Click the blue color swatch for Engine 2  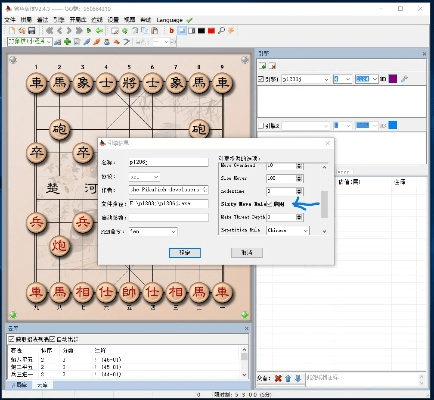393,125
